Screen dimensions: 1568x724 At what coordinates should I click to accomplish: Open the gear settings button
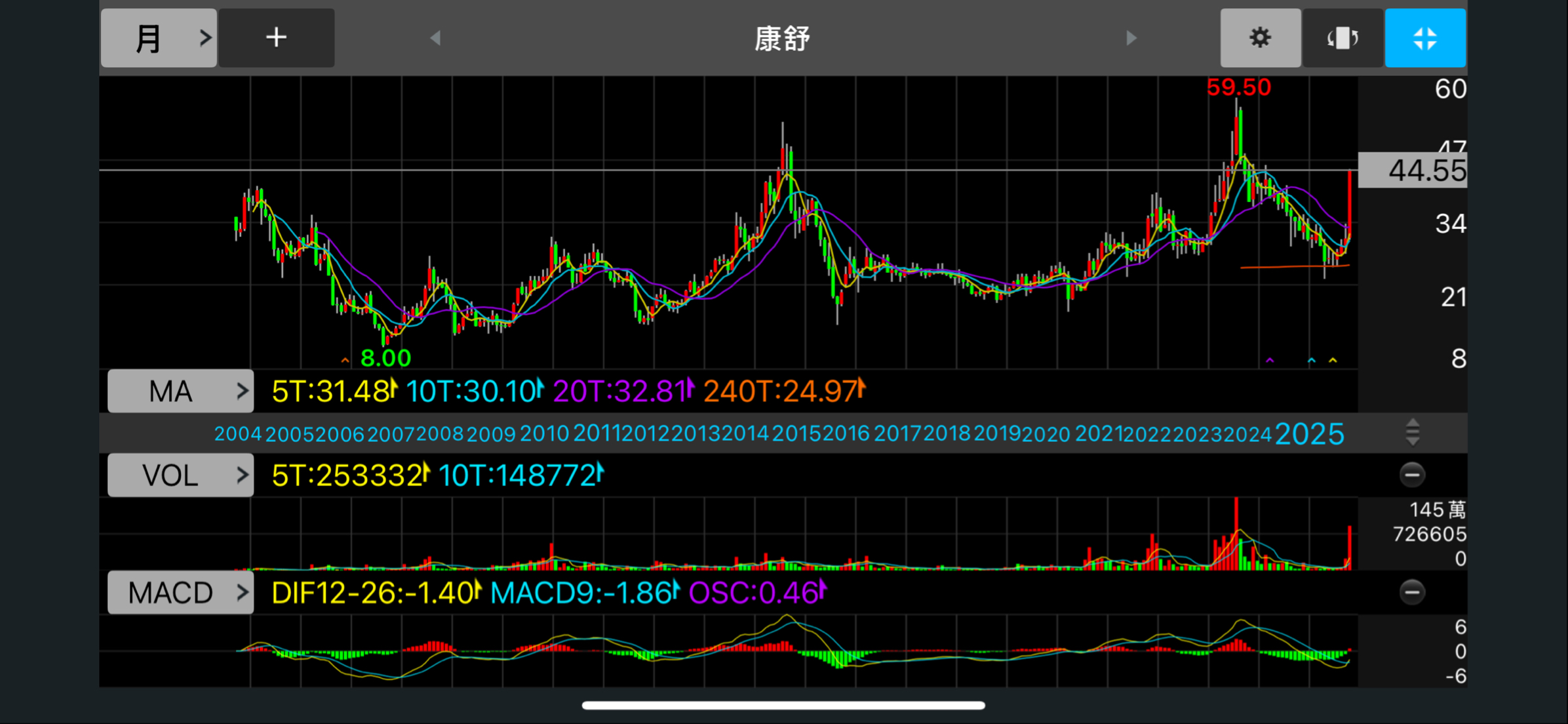pyautogui.click(x=1260, y=38)
